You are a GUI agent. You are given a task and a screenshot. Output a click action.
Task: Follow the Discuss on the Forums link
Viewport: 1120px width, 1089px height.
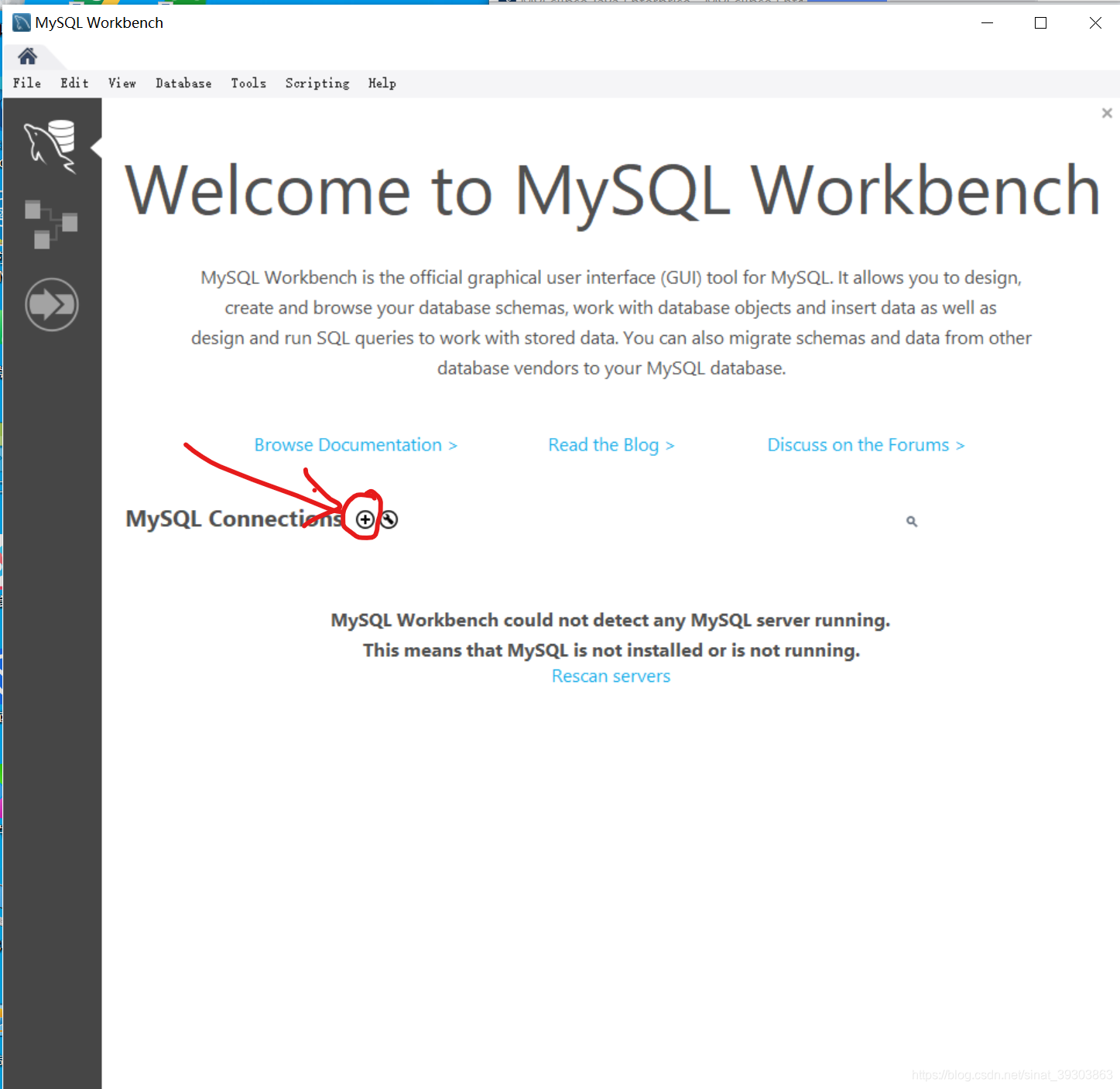pos(866,445)
